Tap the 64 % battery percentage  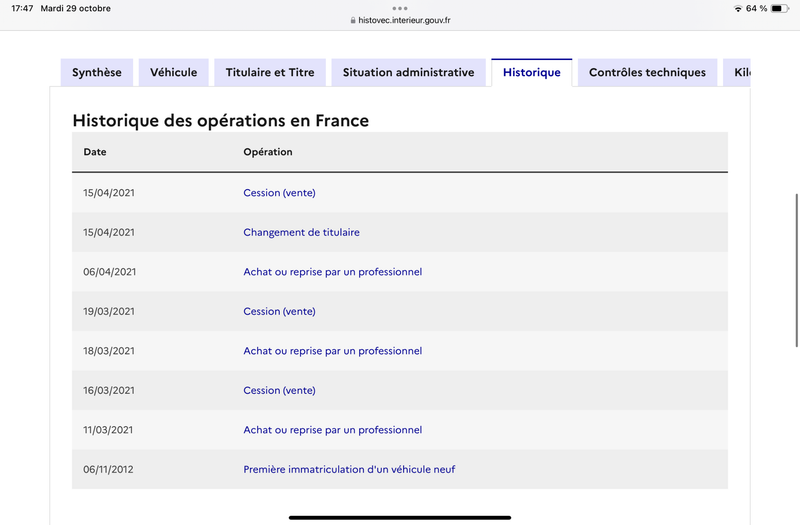pos(756,9)
